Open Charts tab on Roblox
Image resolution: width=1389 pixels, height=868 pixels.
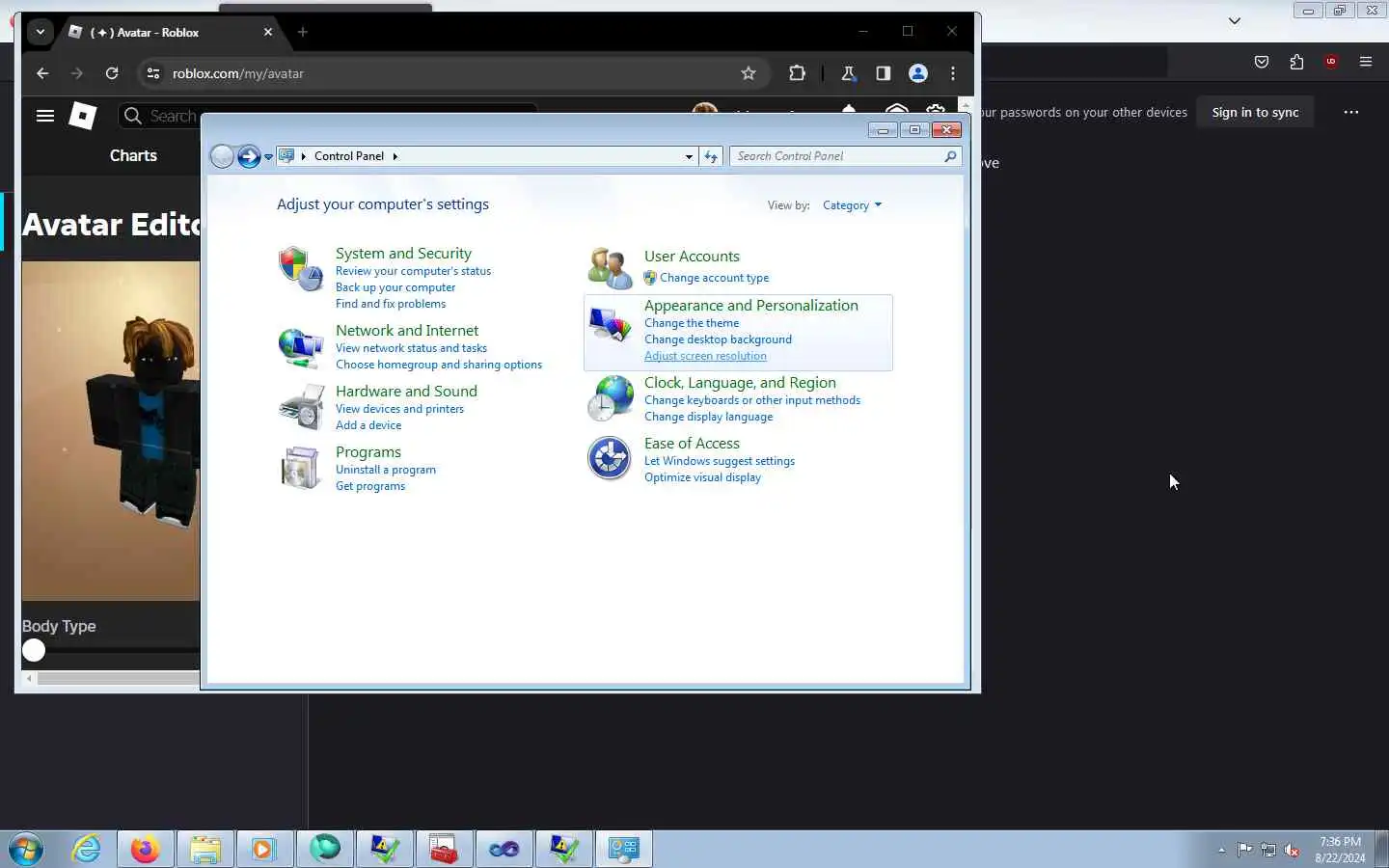133,155
